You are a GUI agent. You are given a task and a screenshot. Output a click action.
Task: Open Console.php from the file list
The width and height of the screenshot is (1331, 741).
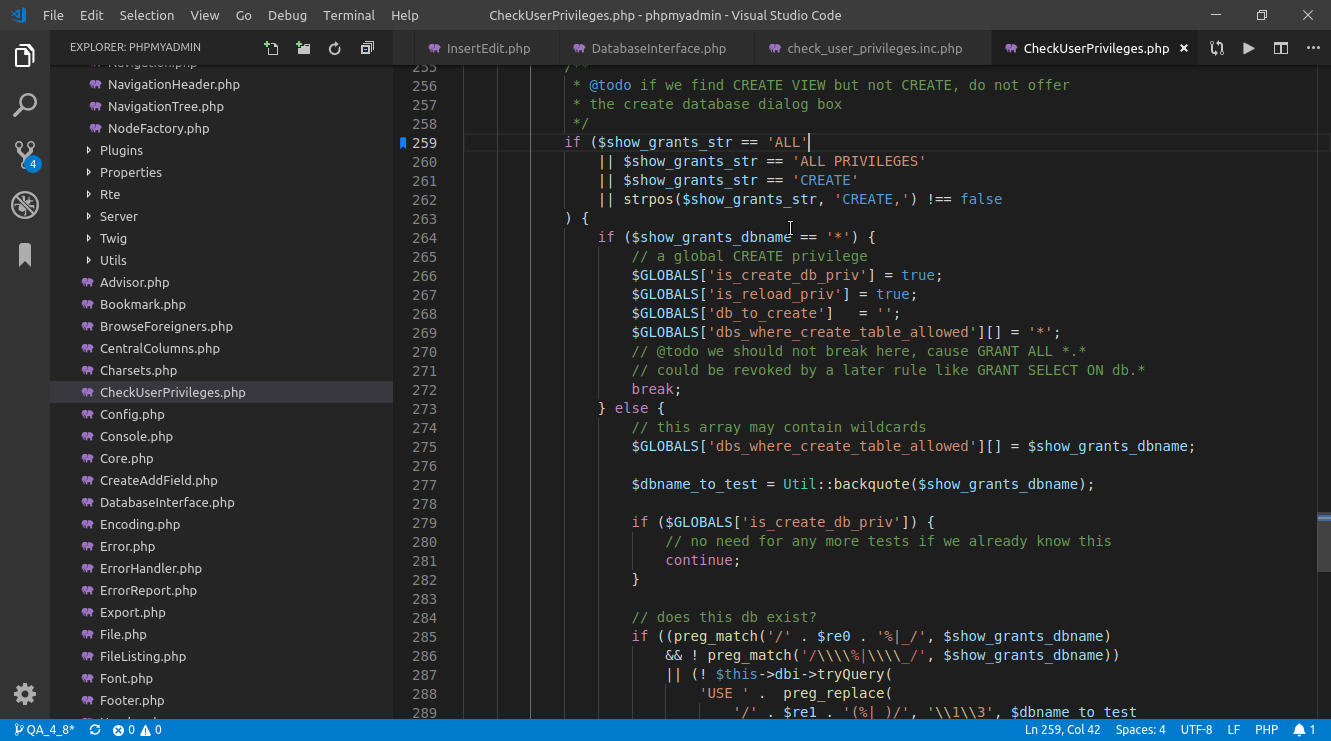point(136,436)
